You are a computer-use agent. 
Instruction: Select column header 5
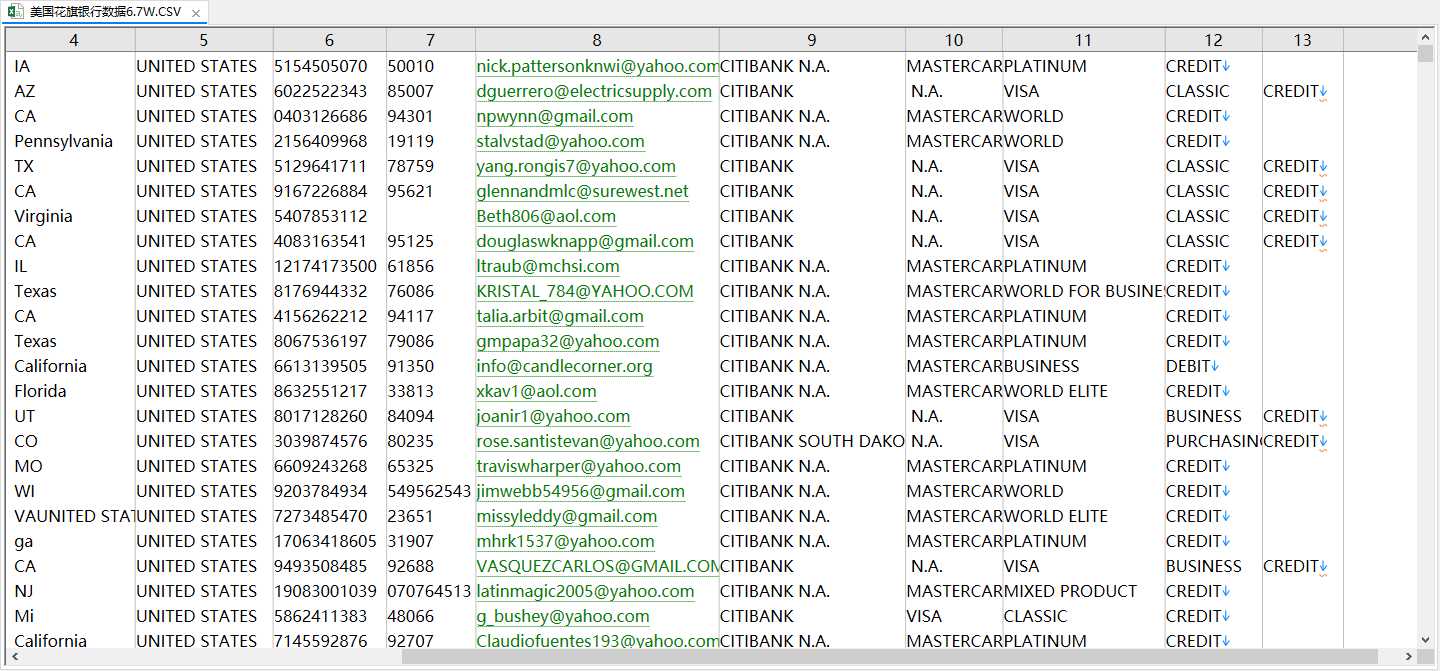tap(204, 40)
